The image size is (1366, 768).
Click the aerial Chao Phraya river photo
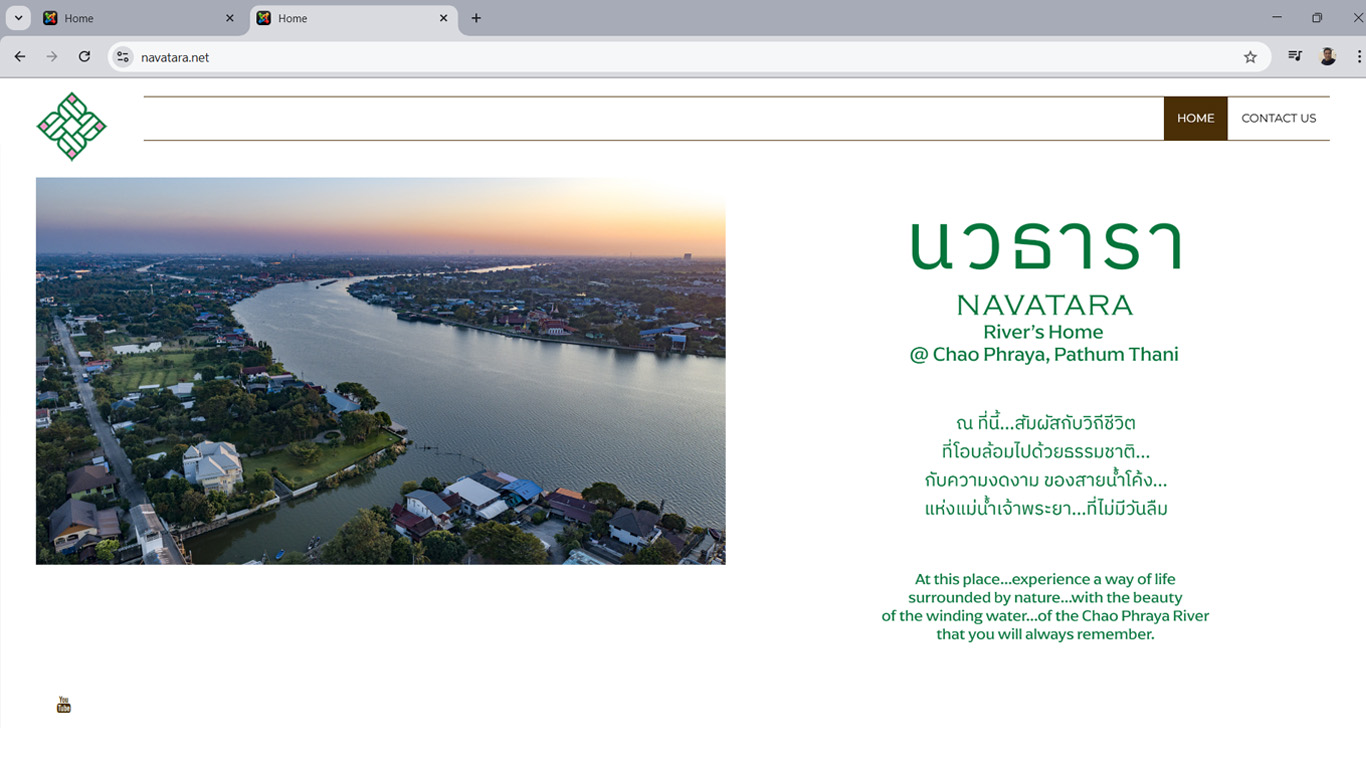click(380, 371)
